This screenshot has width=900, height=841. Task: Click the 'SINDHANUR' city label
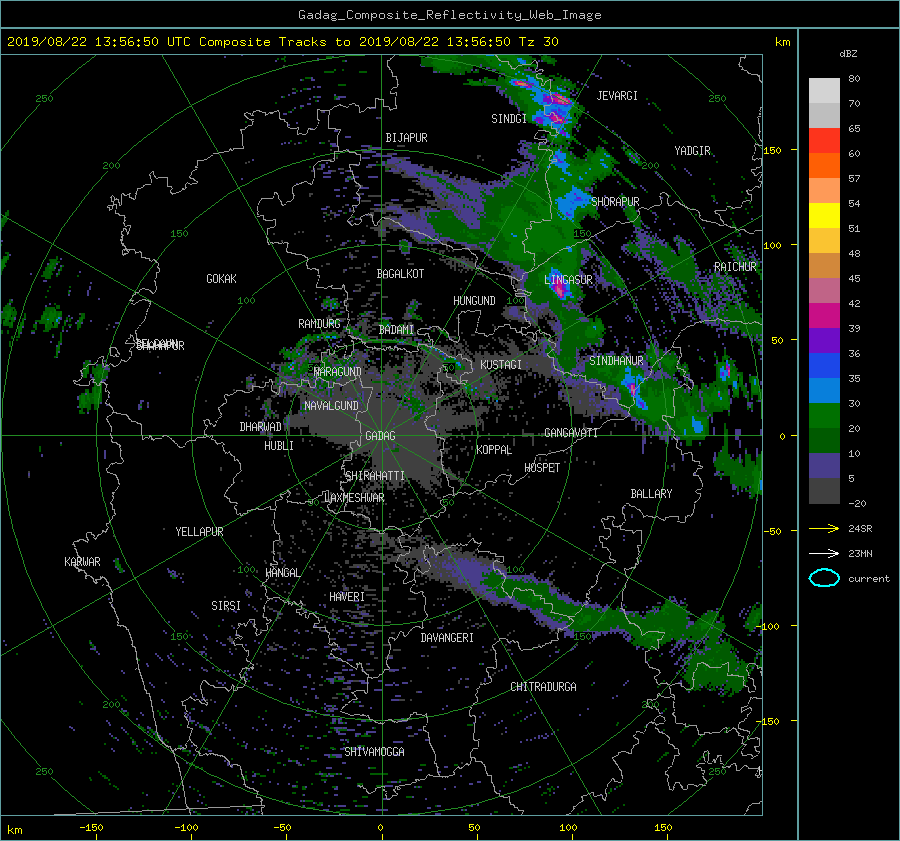tap(616, 361)
